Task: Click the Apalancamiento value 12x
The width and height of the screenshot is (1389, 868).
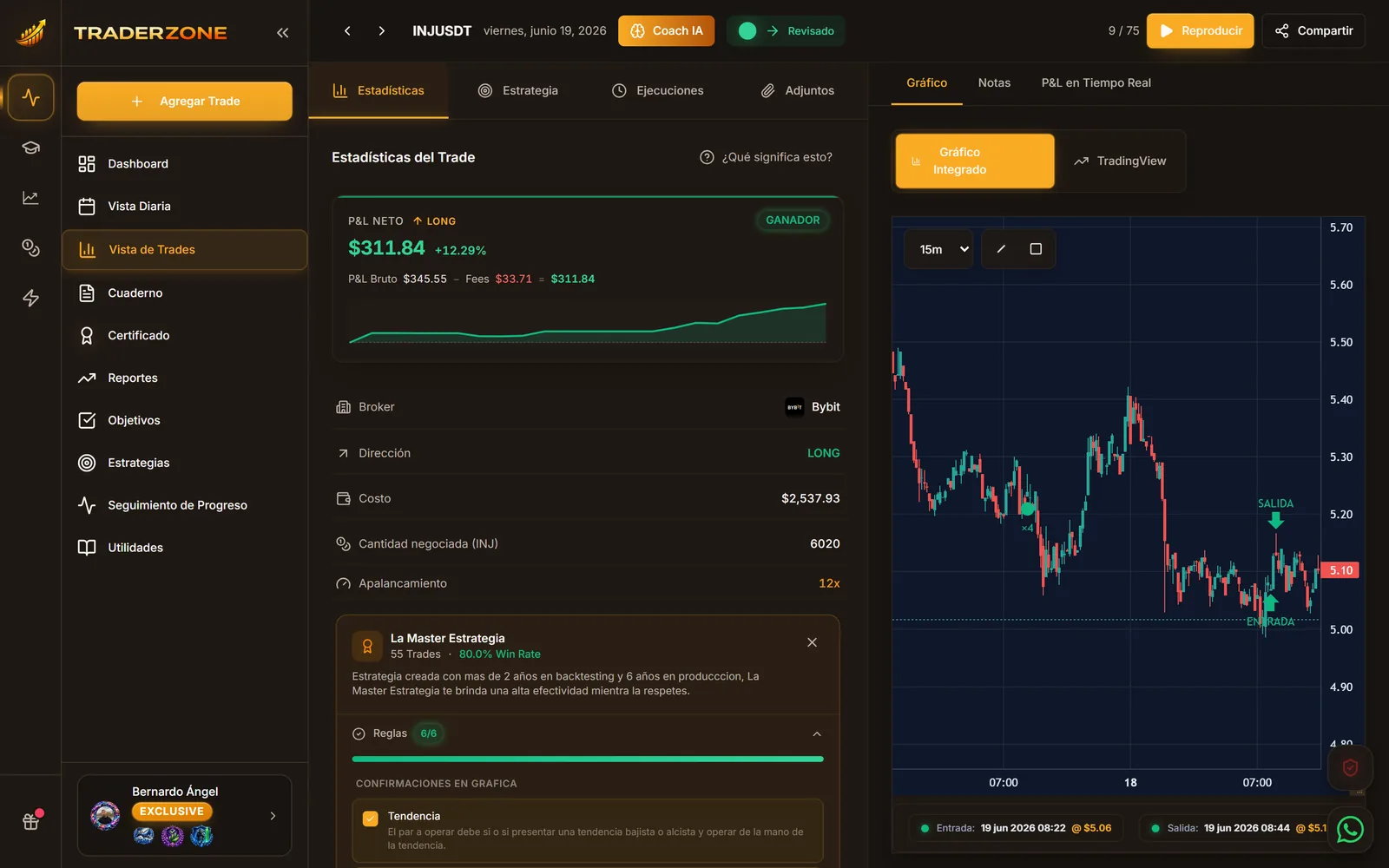Action: click(x=829, y=583)
